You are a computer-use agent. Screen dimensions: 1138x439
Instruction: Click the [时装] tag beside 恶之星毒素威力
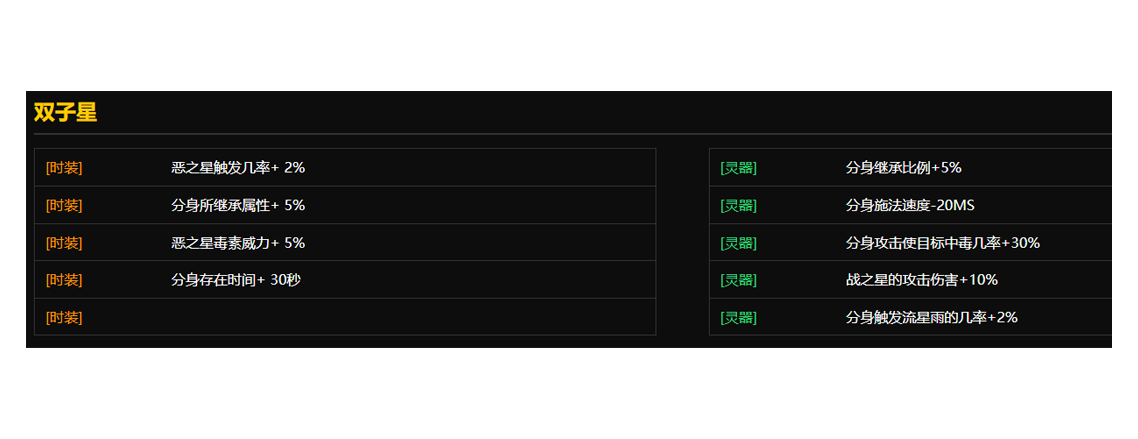[64, 243]
